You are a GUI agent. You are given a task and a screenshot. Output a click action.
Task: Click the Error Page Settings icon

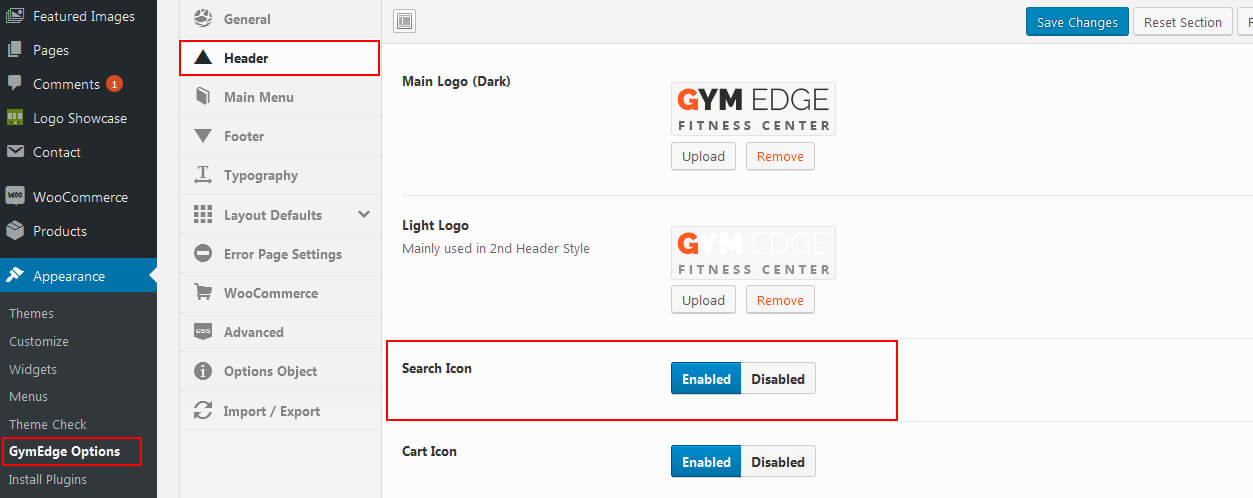(x=203, y=254)
